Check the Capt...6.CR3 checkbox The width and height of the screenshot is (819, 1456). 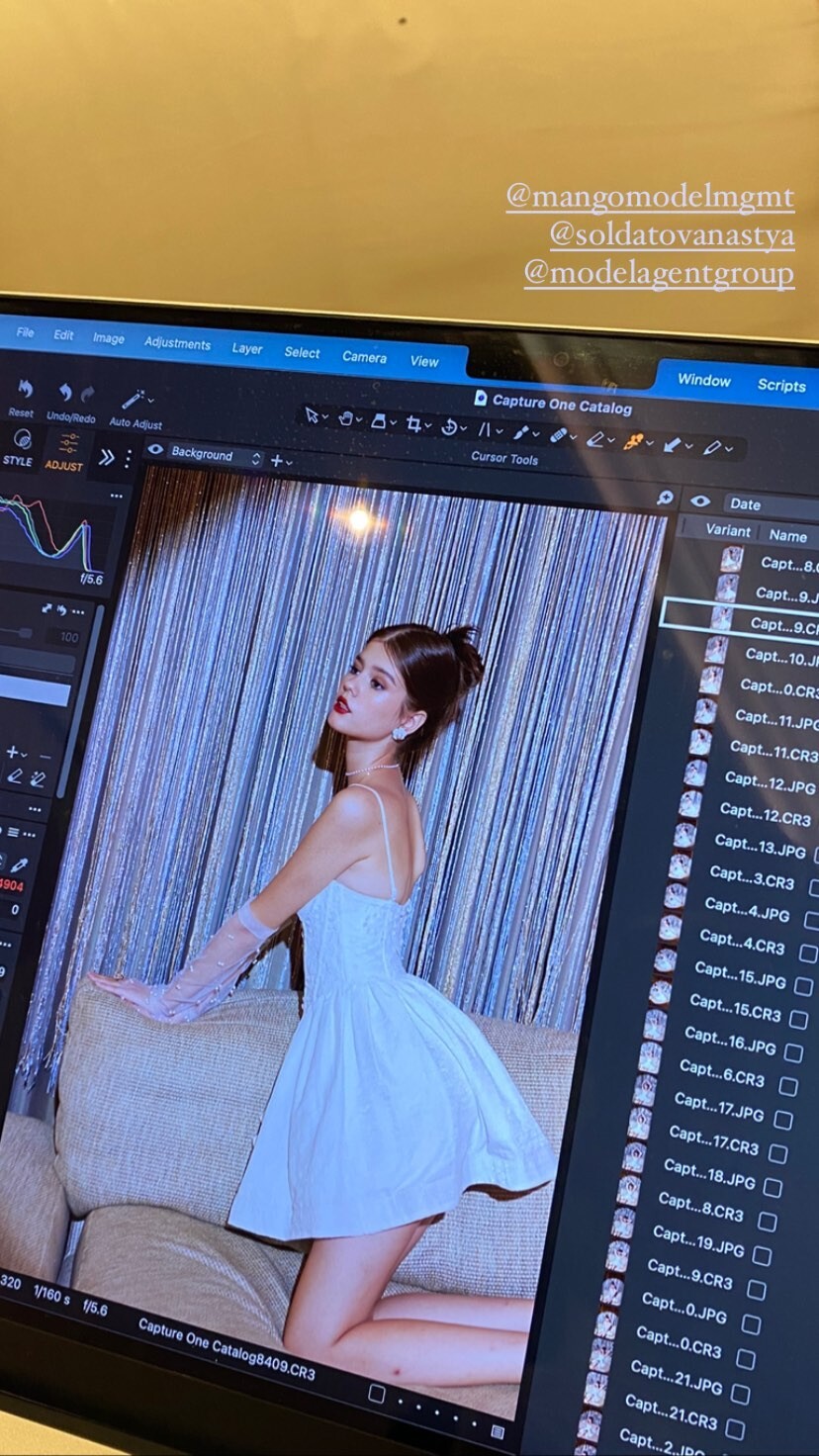pyautogui.click(x=787, y=1086)
